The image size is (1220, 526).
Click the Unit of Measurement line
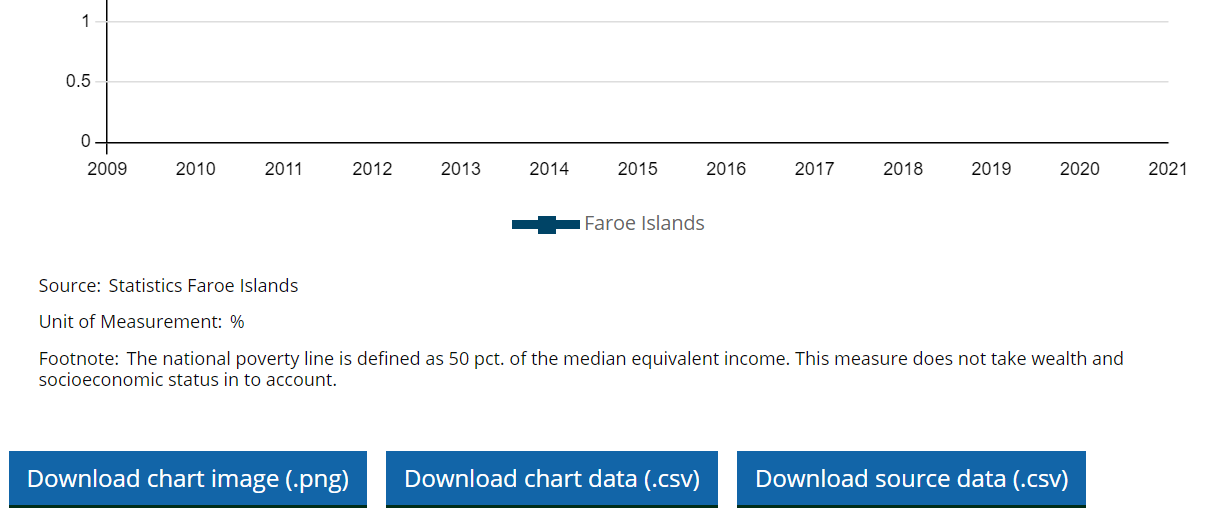click(141, 322)
